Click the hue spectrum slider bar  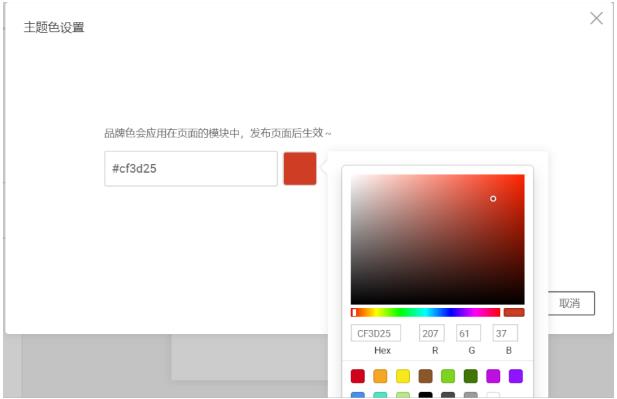pyautogui.click(x=425, y=312)
